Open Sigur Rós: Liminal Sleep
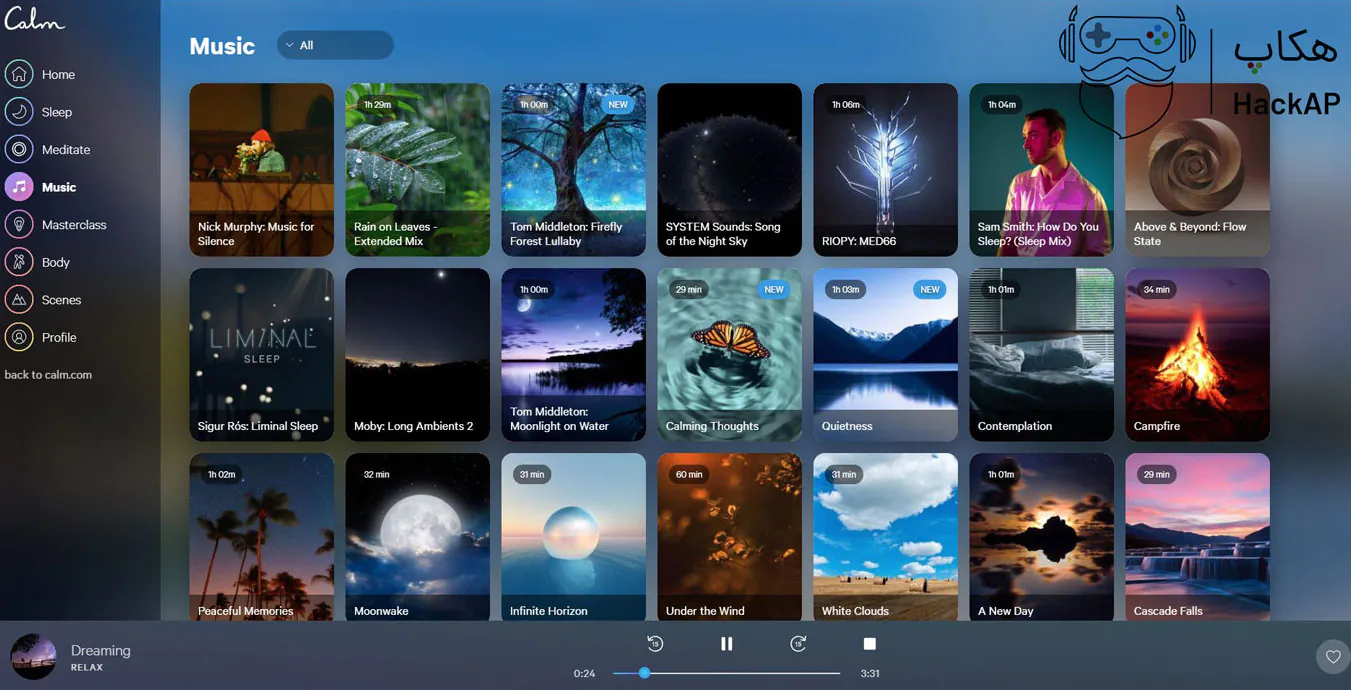 [x=262, y=355]
